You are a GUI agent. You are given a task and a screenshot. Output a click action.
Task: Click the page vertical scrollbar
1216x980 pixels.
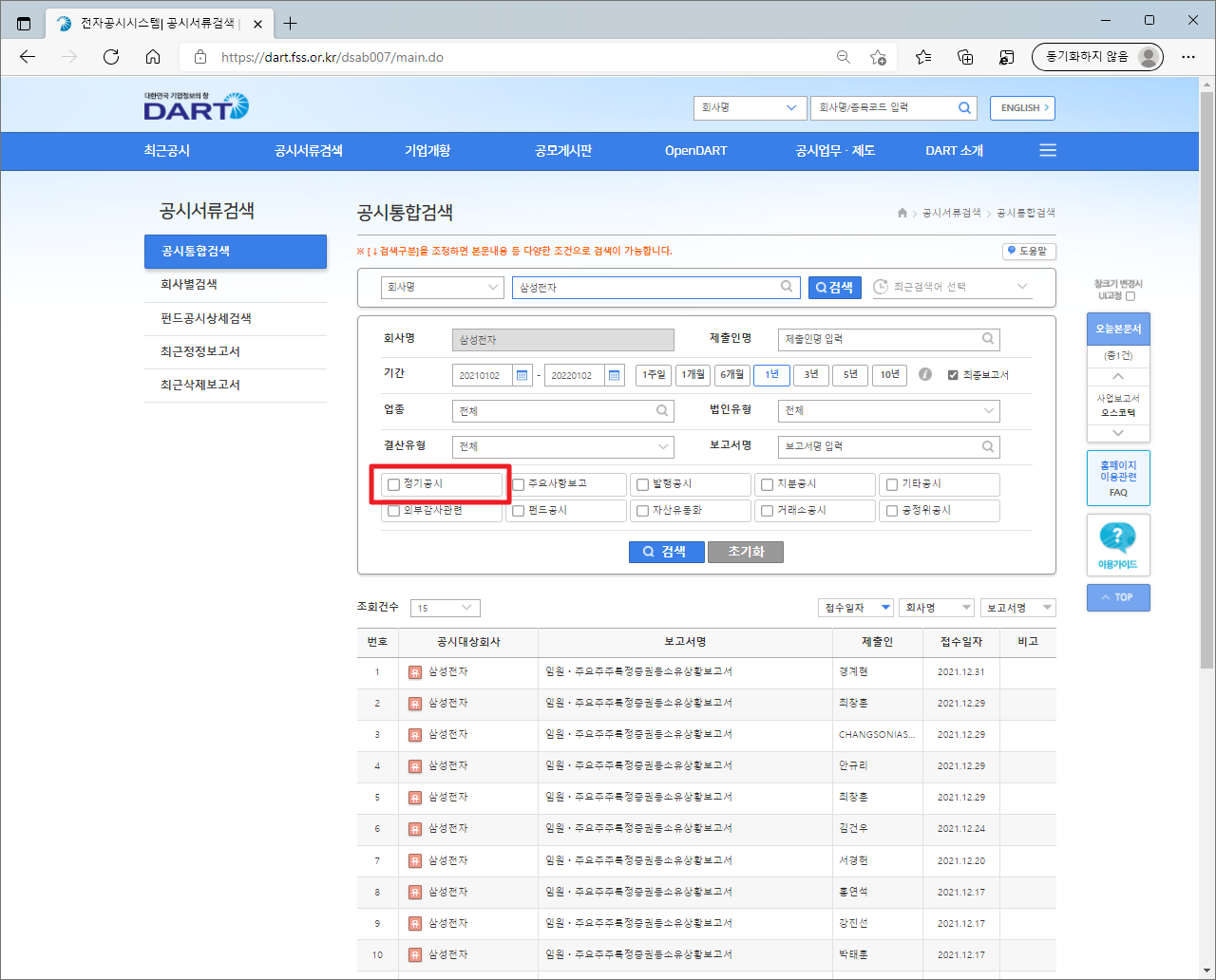coord(1207,380)
